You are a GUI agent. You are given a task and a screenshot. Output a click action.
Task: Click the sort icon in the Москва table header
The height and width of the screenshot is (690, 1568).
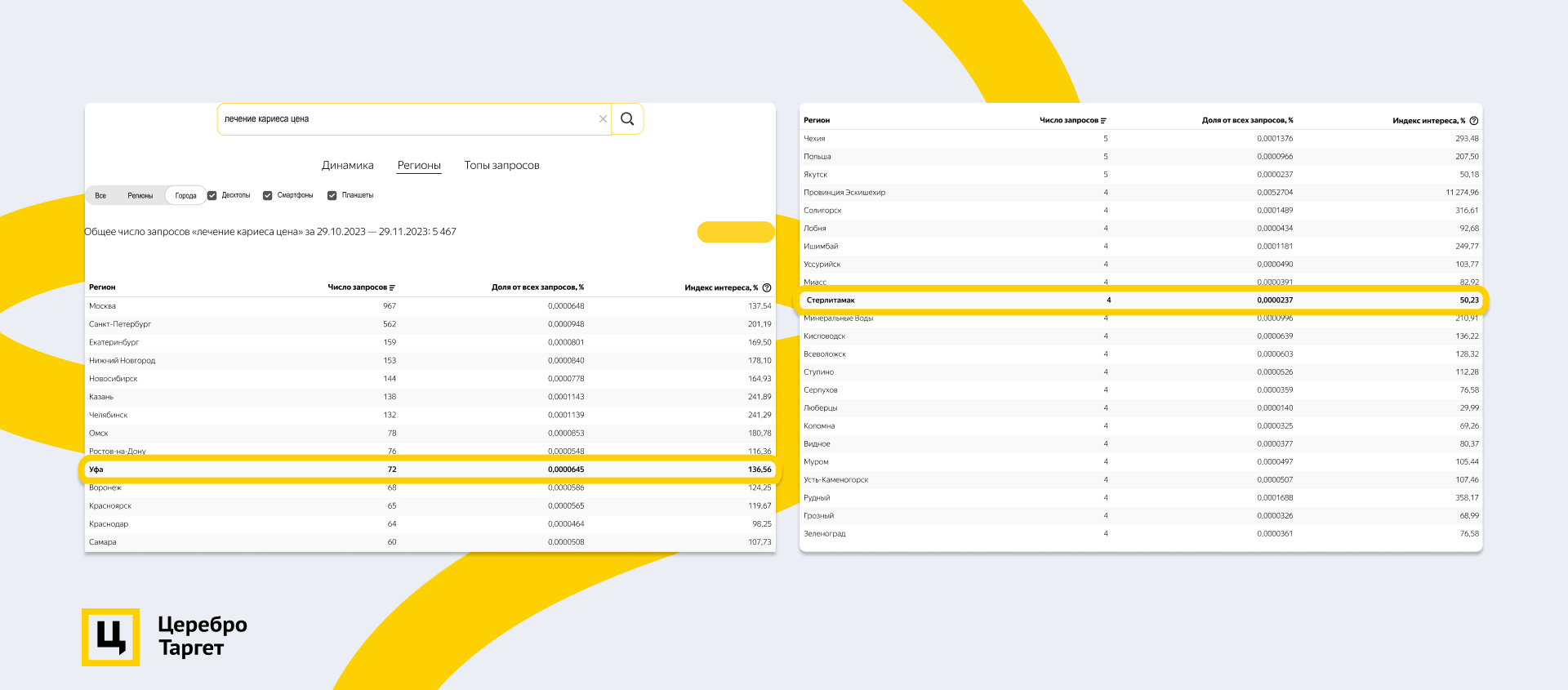pos(392,287)
